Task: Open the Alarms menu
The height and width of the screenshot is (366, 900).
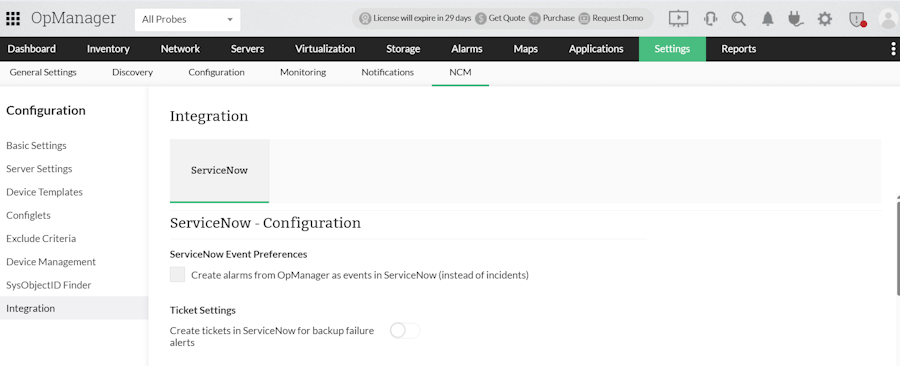Action: (x=467, y=49)
